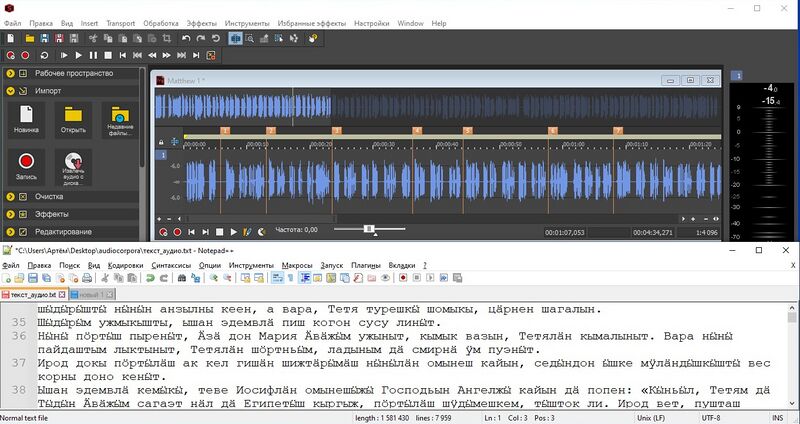The image size is (800, 424).
Task: Click the Новинка new file button
Action: pyautogui.click(x=26, y=120)
